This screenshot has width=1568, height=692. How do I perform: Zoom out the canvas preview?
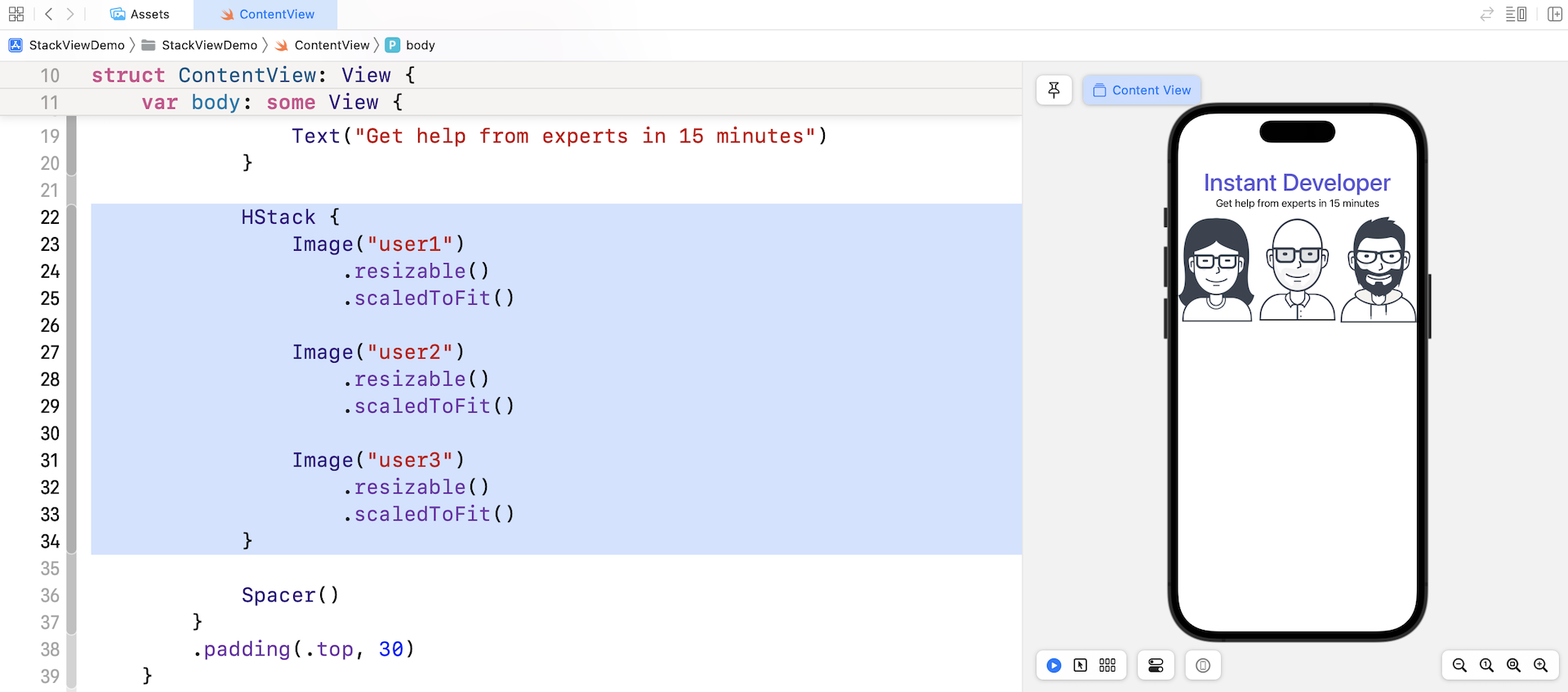[x=1459, y=665]
